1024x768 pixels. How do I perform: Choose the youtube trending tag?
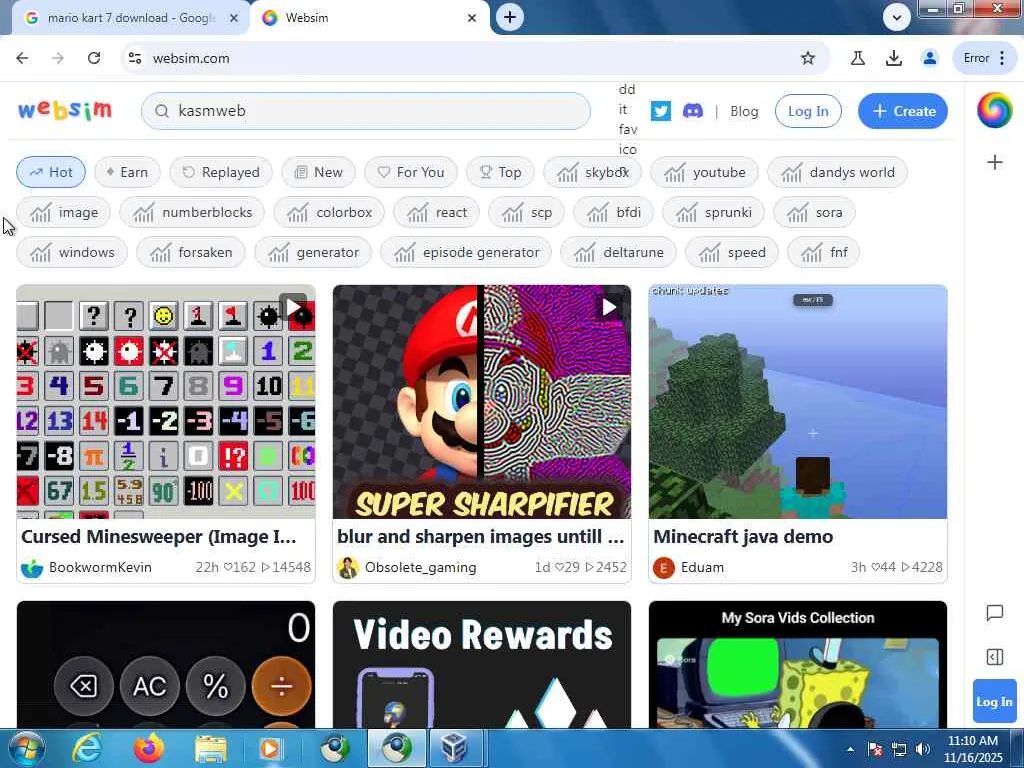tap(704, 172)
